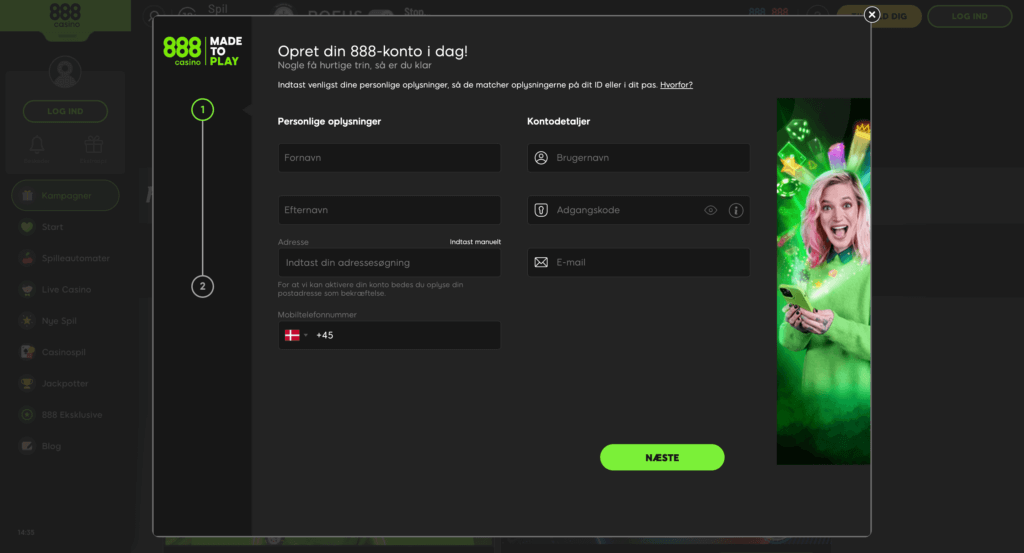Viewport: 1024px width, 553px height.
Task: Click the 888 casino Made to Play logo
Action: click(202, 51)
